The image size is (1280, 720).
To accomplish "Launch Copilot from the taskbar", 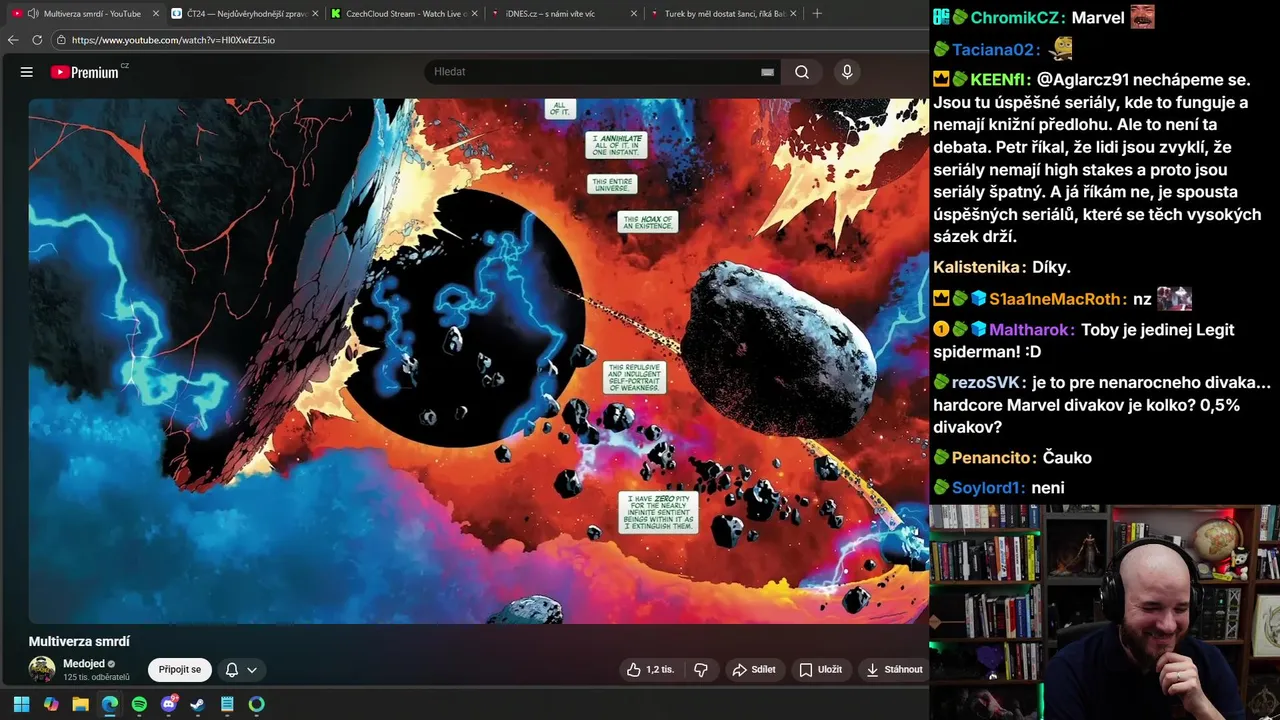I will [51, 704].
